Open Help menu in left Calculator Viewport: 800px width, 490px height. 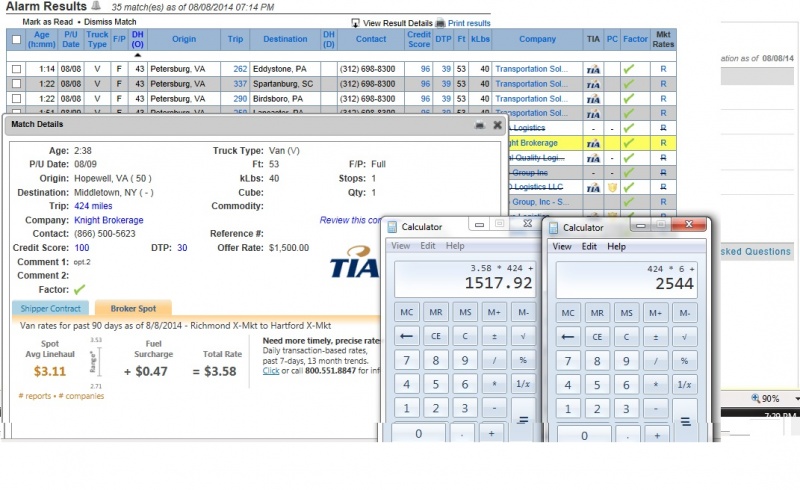(455, 246)
